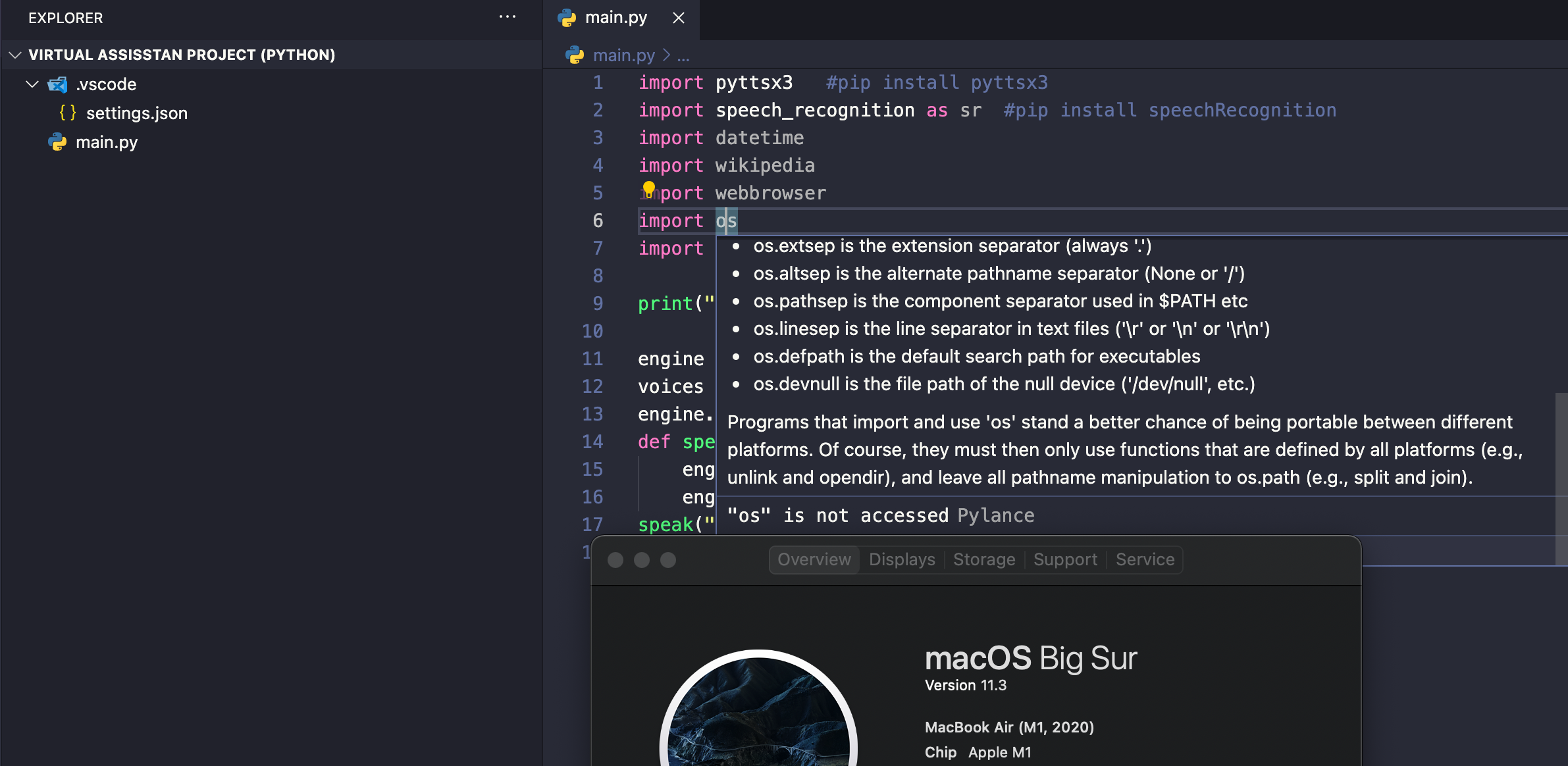This screenshot has height=766, width=1568.
Task: Collapse the Virtual Assisstan Project section
Action: point(15,55)
